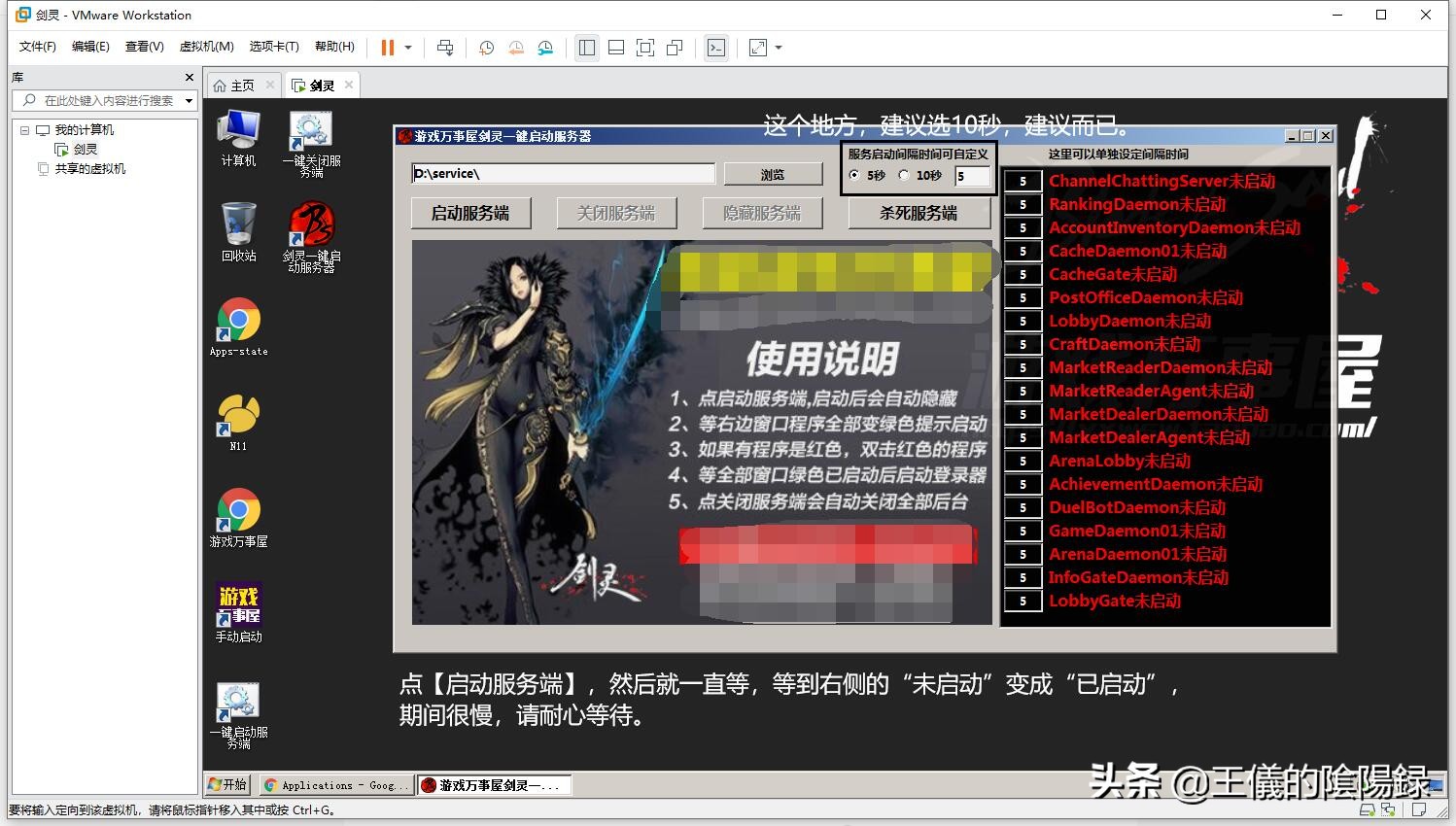Select the 10秒 interval radio button
This screenshot has width=1456, height=826.
point(904,175)
